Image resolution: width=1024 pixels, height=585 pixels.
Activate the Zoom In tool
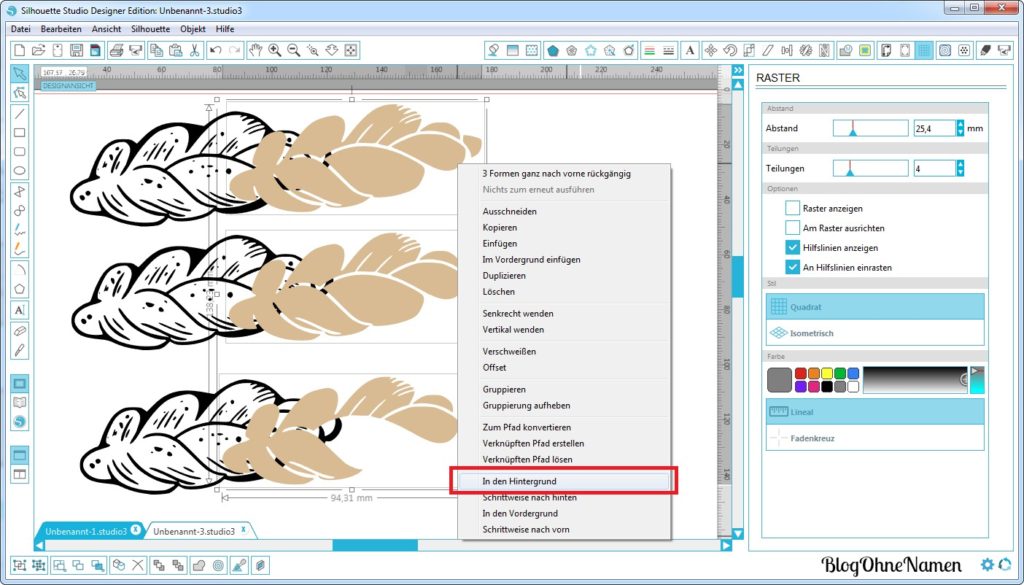pos(273,50)
